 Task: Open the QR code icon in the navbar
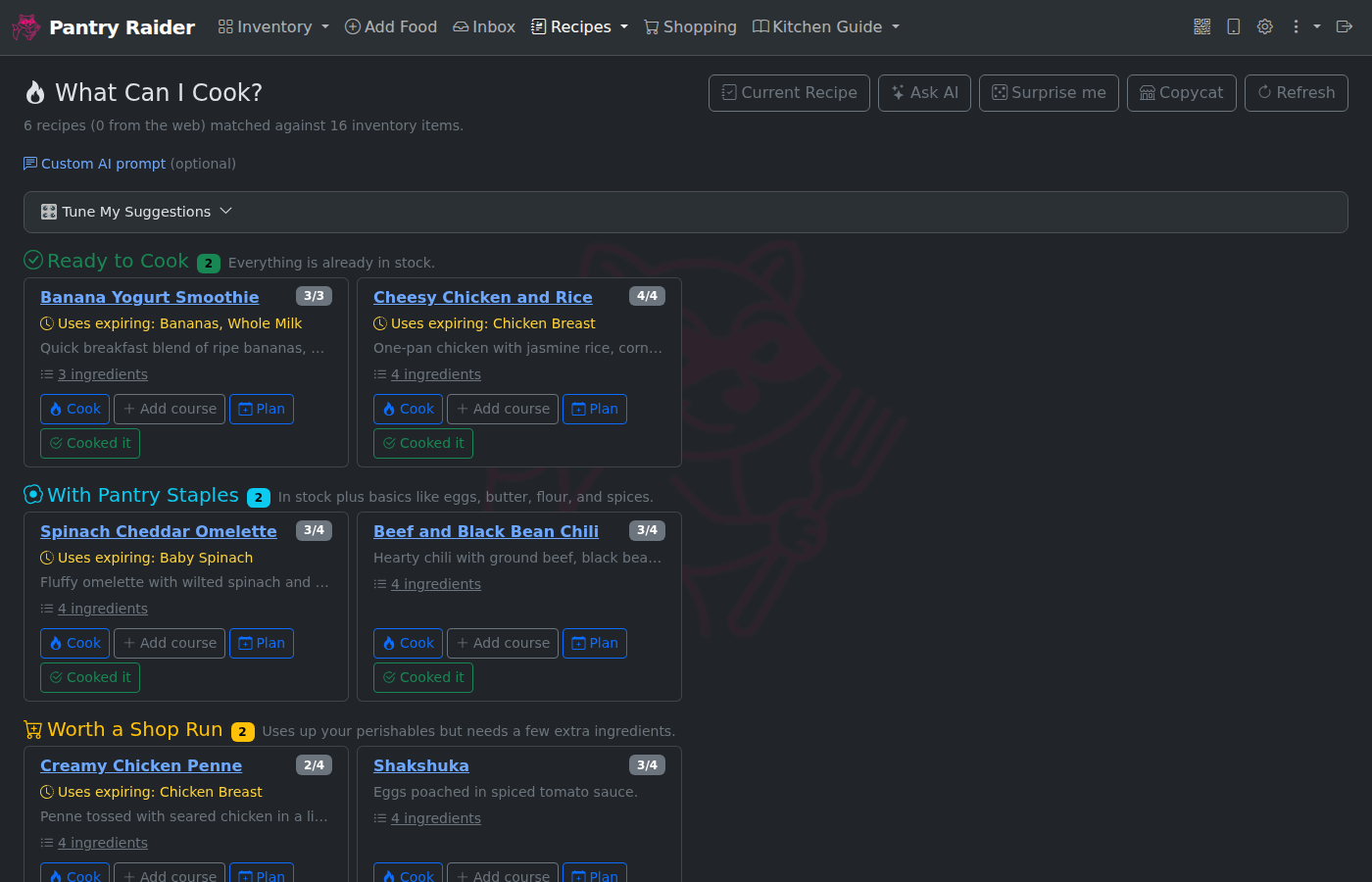[1202, 26]
